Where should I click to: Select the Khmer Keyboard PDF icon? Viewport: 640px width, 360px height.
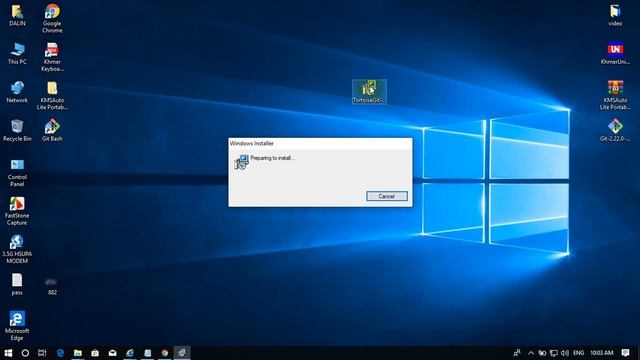pos(52,57)
